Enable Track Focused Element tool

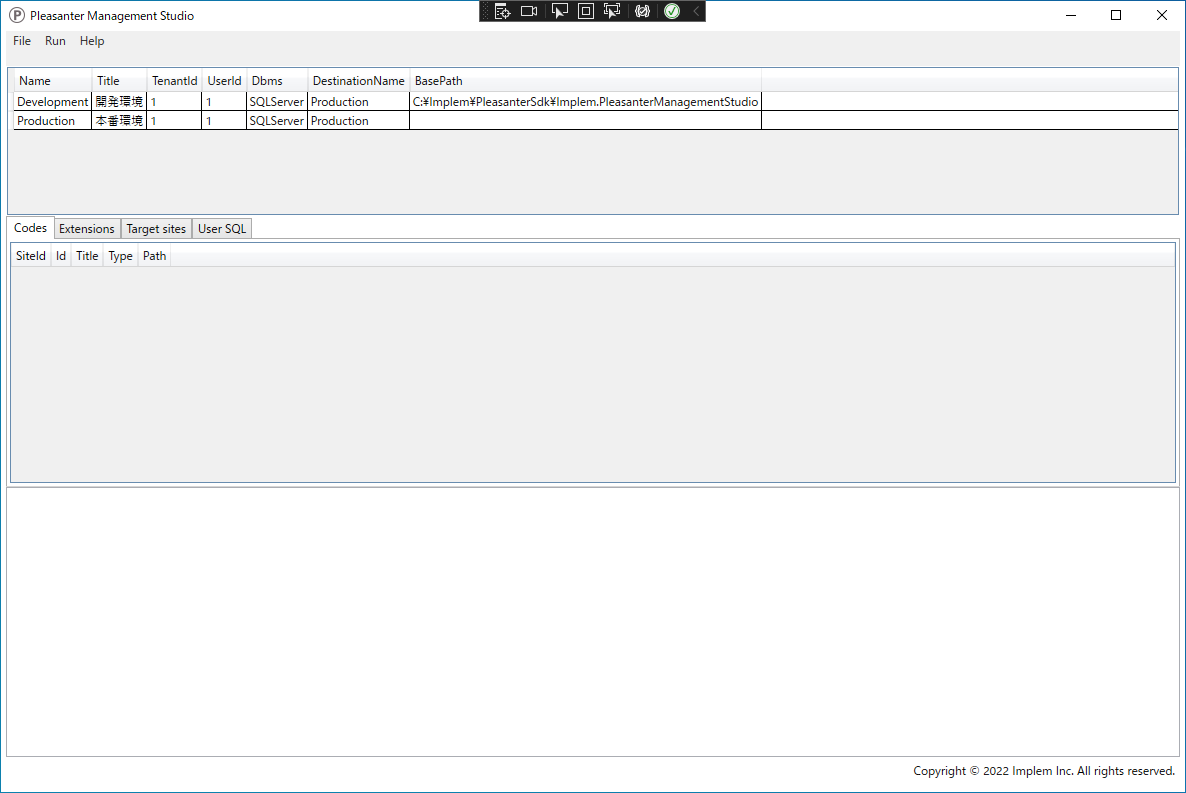tap(612, 11)
